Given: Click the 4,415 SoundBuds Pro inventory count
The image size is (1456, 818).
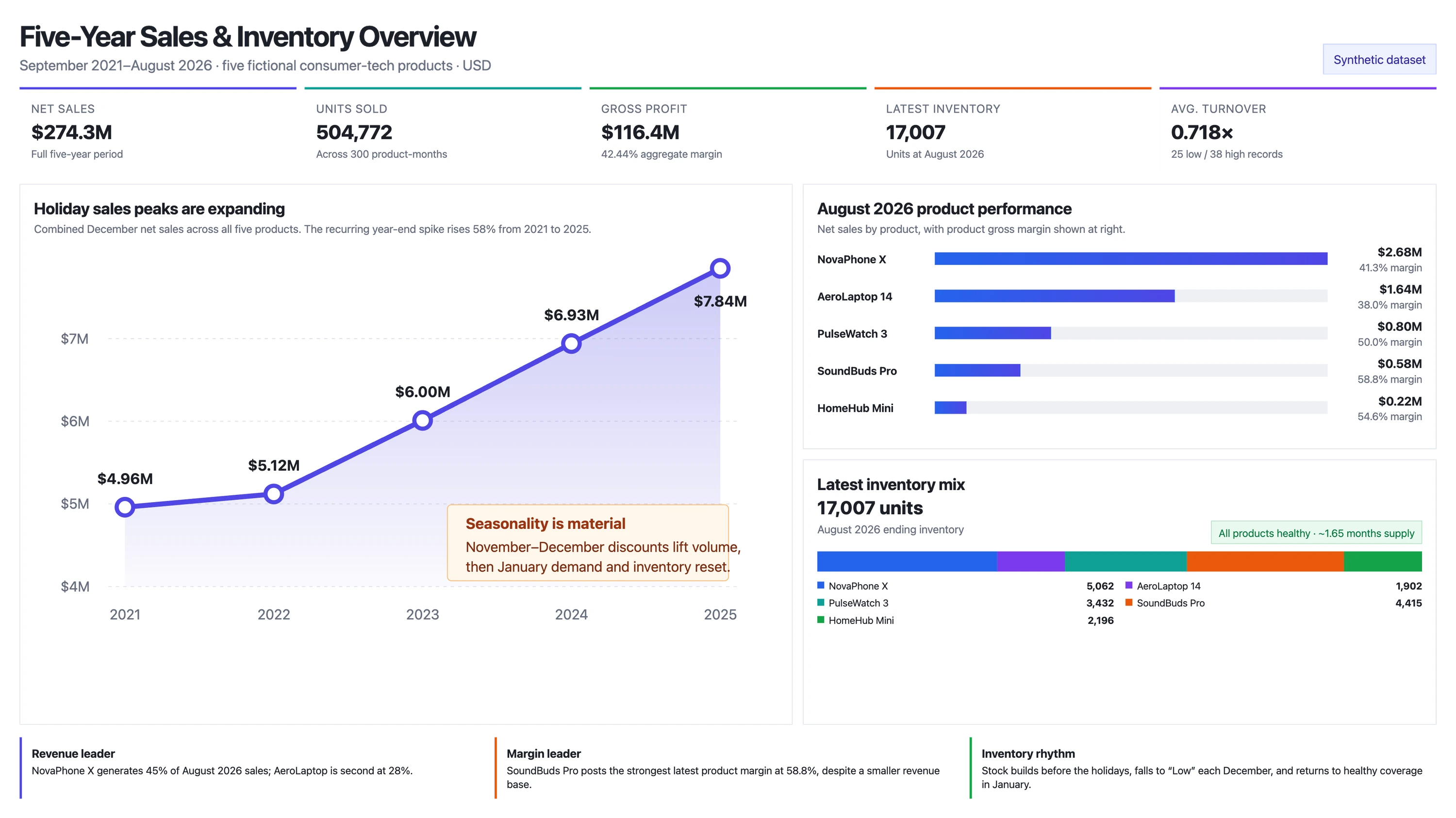Looking at the screenshot, I should (x=1408, y=603).
